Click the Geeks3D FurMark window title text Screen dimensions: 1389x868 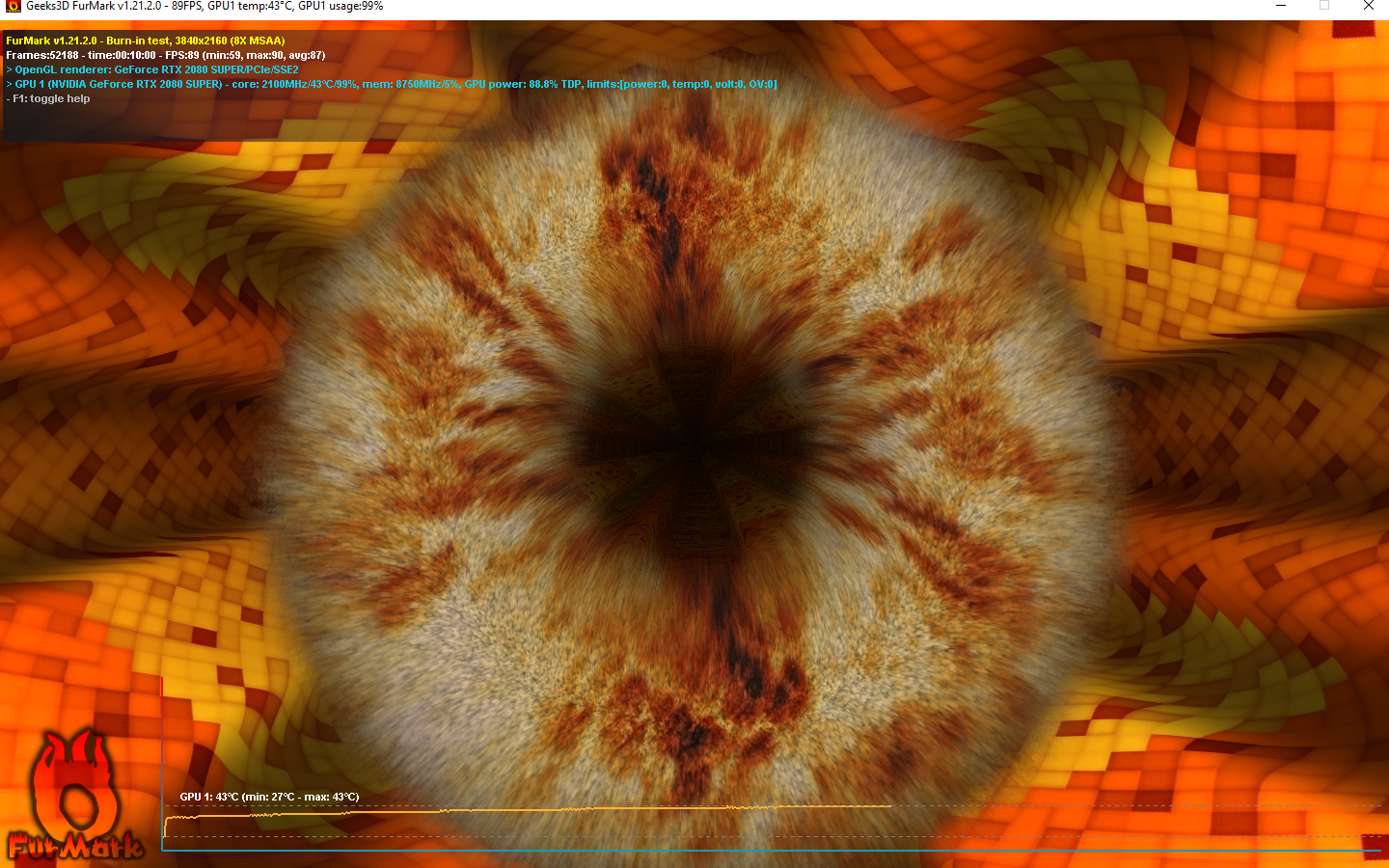point(204,6)
